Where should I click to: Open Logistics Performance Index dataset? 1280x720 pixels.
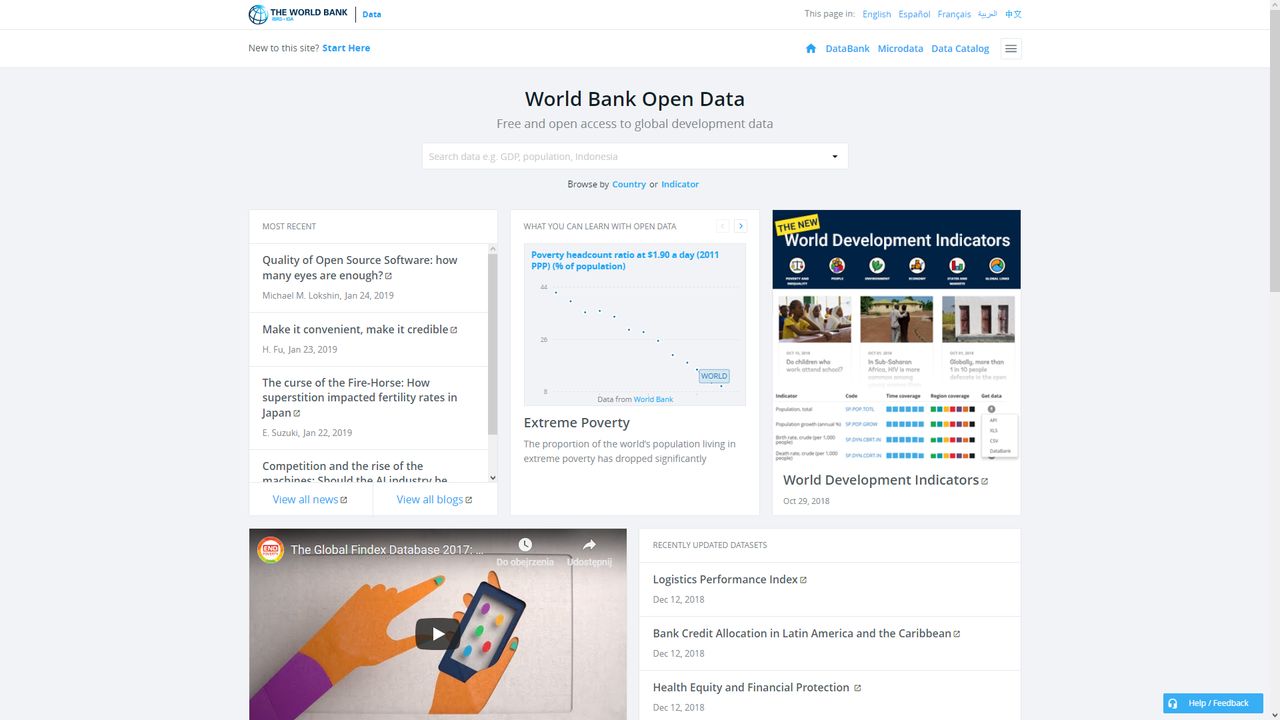coord(729,579)
